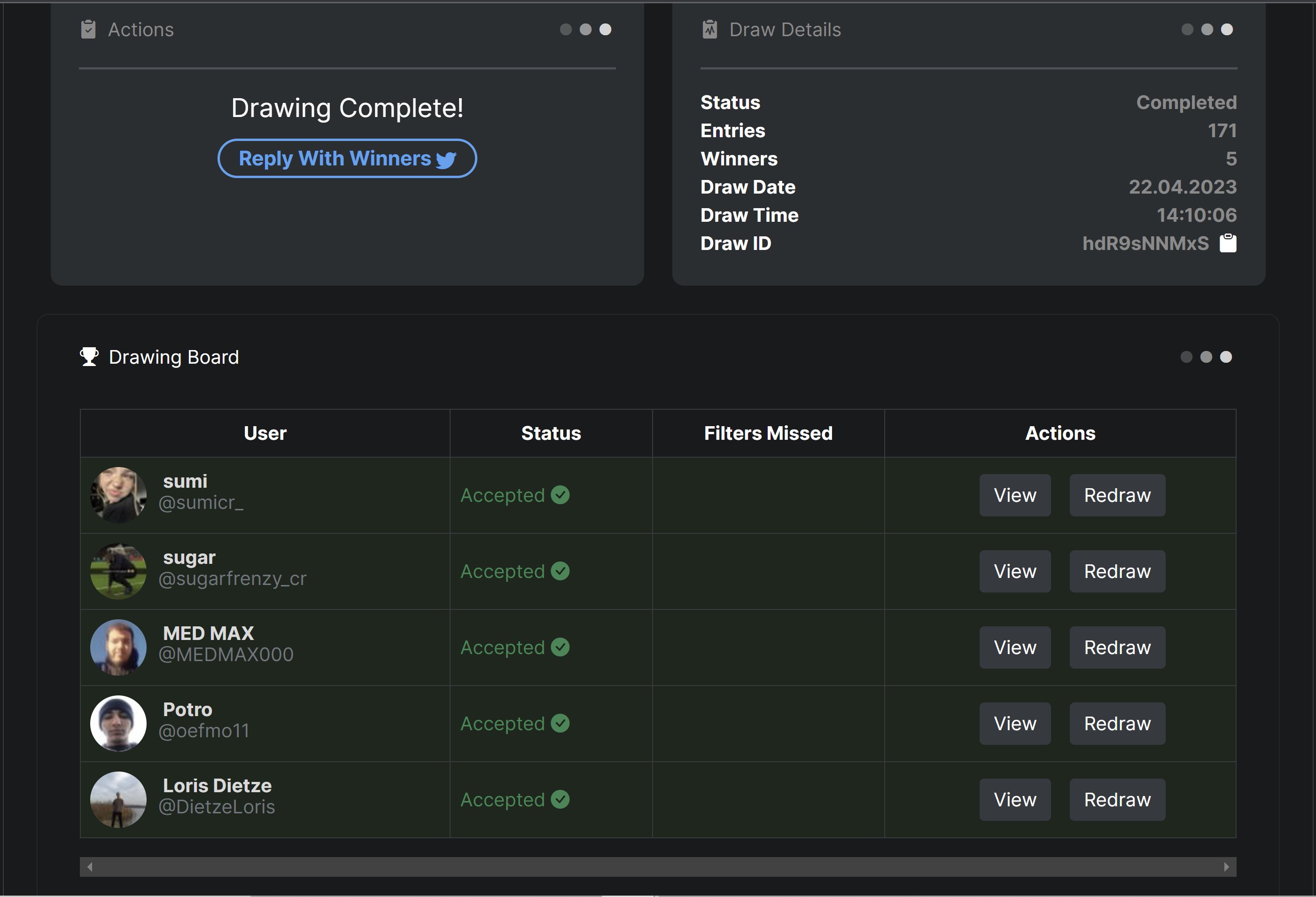Click the dark gray dot in Drawing Board header
This screenshot has width=1316, height=897.
point(1186,357)
